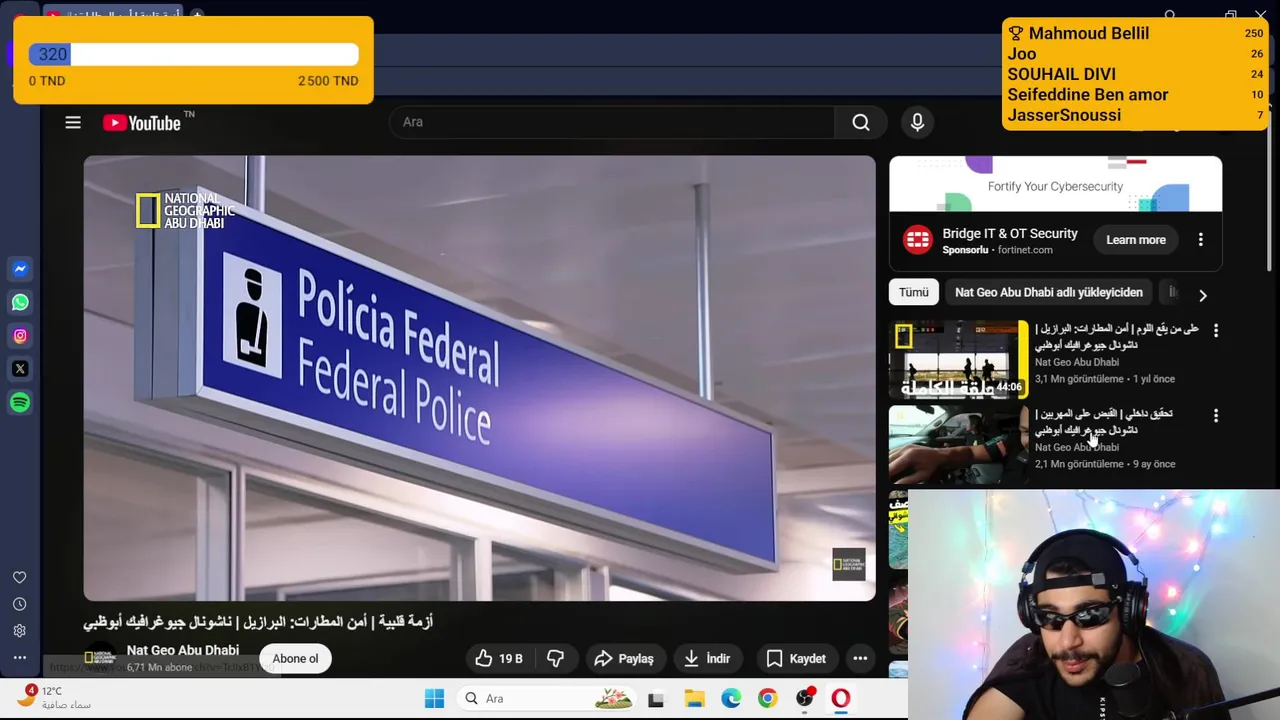
Task: Click the Windows taskbar 'Ara' search box
Action: 547,698
